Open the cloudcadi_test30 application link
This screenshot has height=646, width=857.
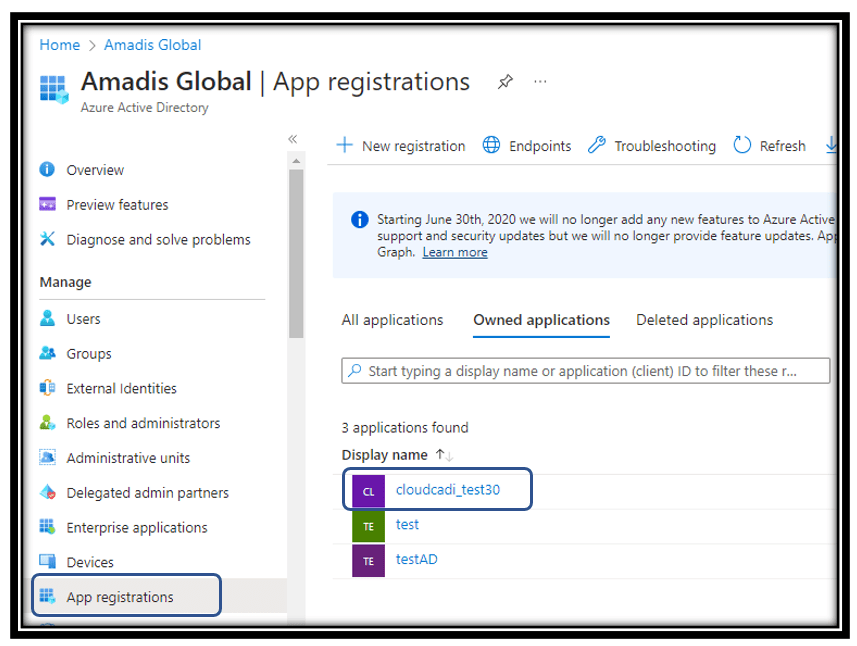point(448,490)
